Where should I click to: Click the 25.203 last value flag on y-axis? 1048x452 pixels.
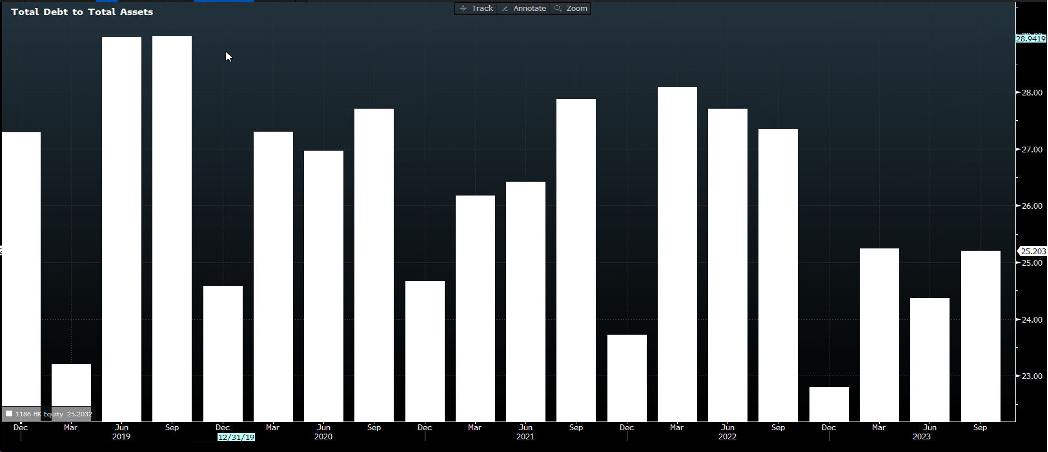pos(1032,251)
